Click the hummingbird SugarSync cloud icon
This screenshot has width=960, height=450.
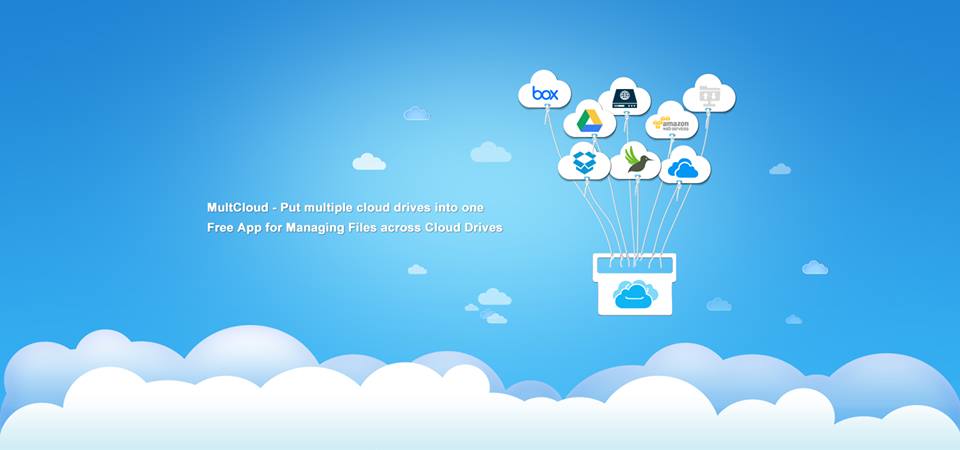click(x=636, y=161)
